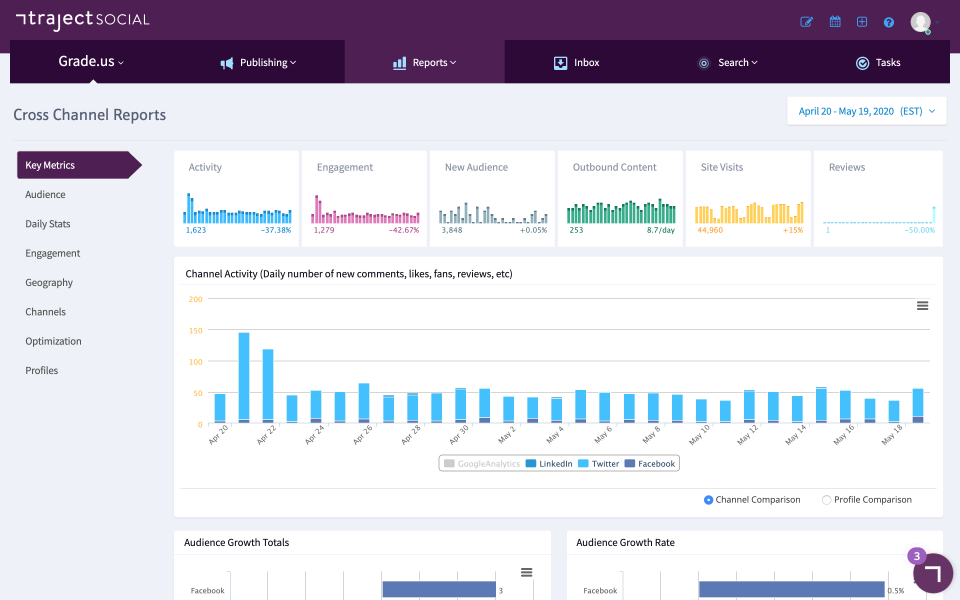The width and height of the screenshot is (960, 600).
Task: Click the floating chat widget with badge 3
Action: pos(932,573)
